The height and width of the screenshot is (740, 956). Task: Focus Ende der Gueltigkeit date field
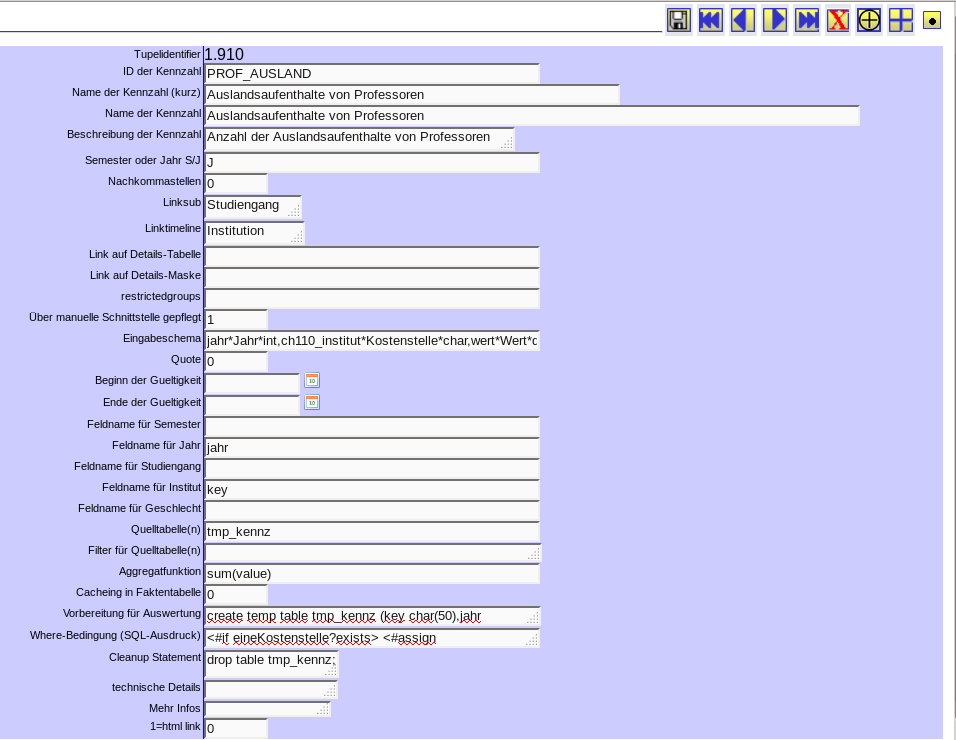point(252,405)
